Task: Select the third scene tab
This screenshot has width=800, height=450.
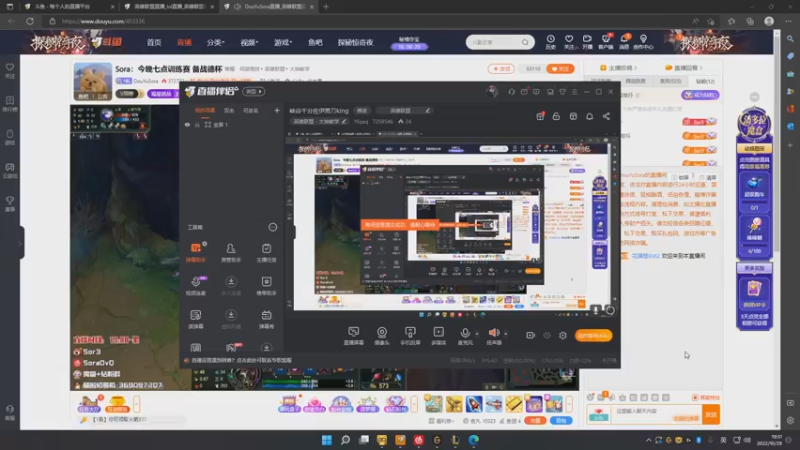Action: (250, 110)
